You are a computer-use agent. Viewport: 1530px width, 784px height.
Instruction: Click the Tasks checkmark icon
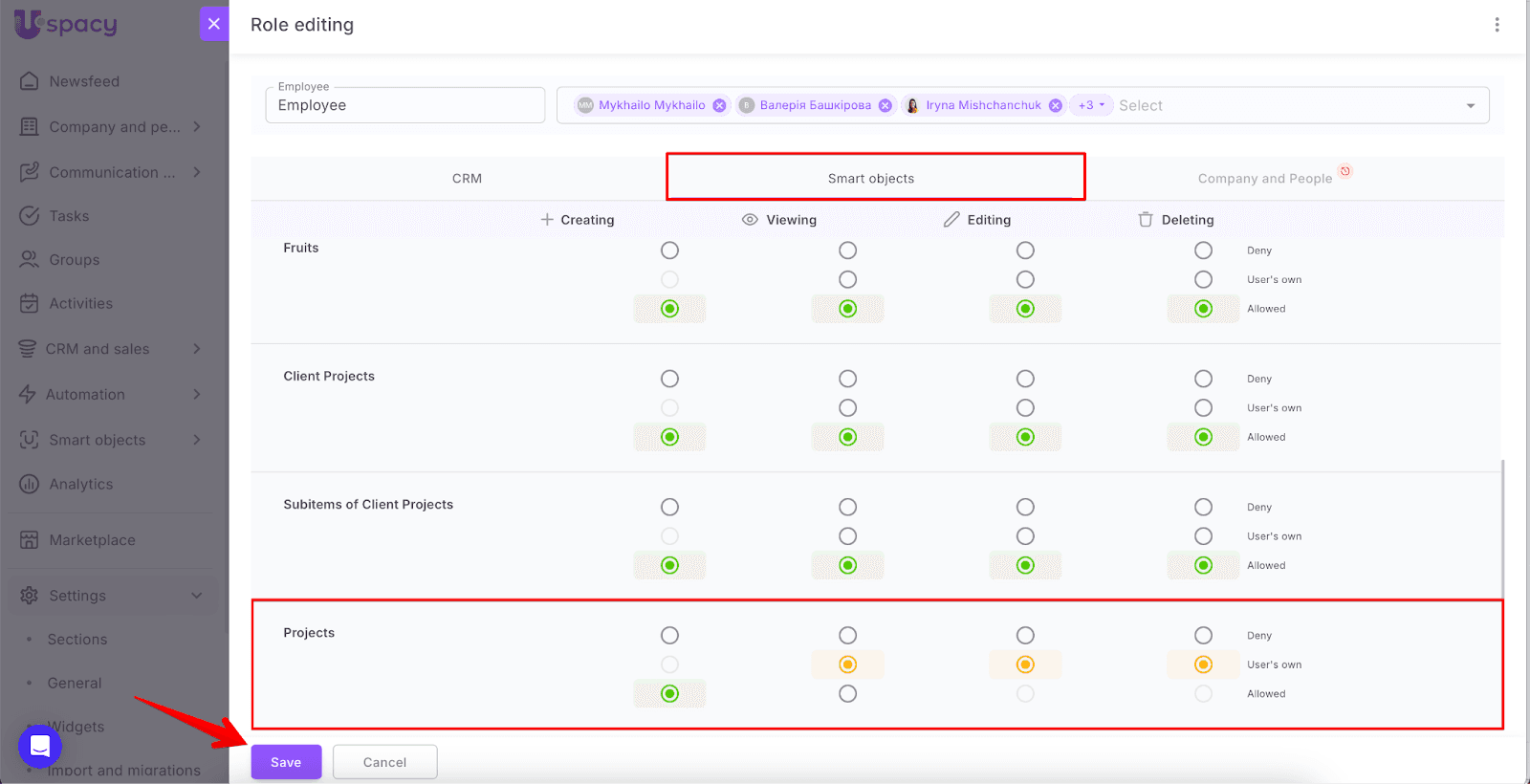point(30,216)
